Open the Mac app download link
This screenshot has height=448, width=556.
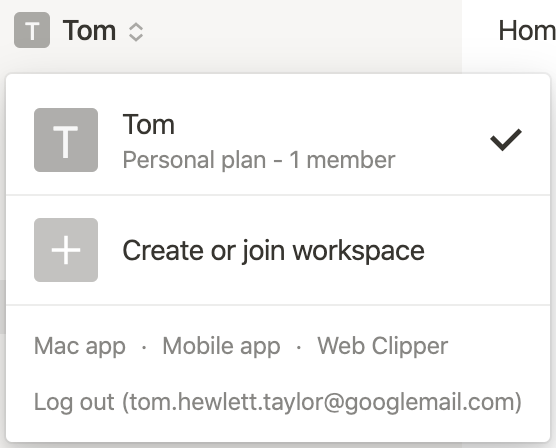[80, 346]
